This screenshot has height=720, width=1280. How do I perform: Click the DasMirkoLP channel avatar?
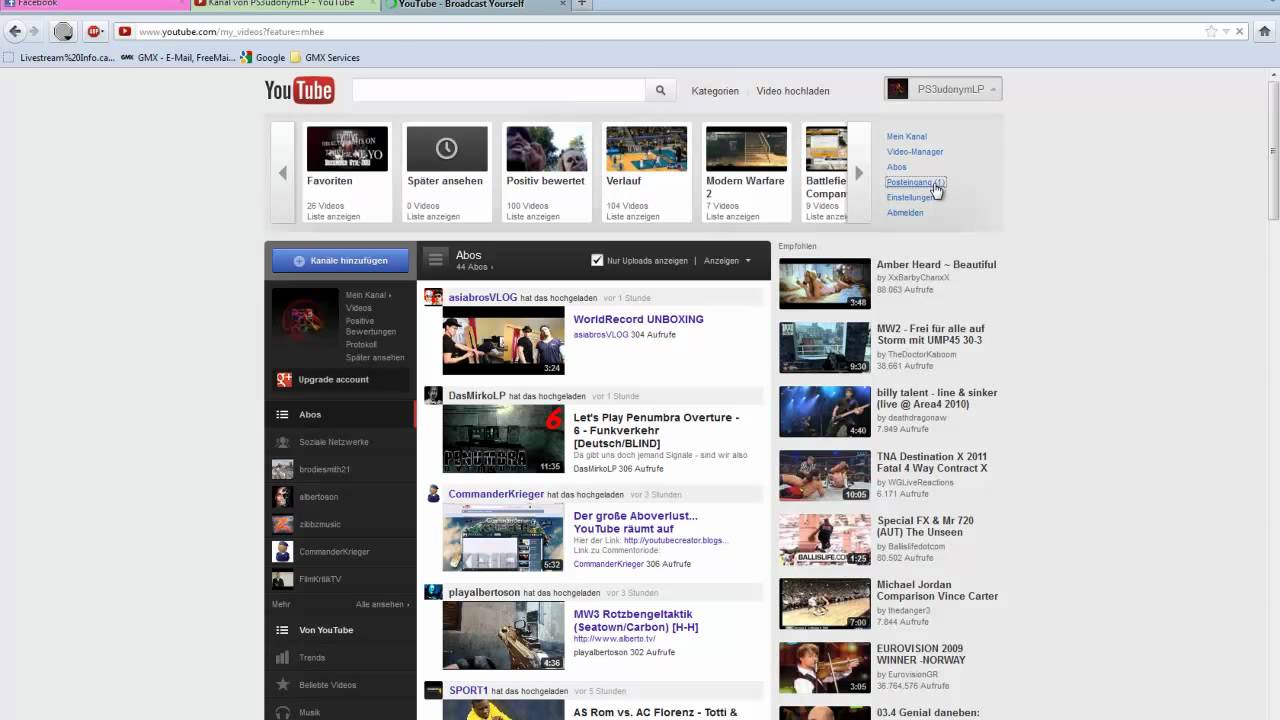[x=433, y=395]
